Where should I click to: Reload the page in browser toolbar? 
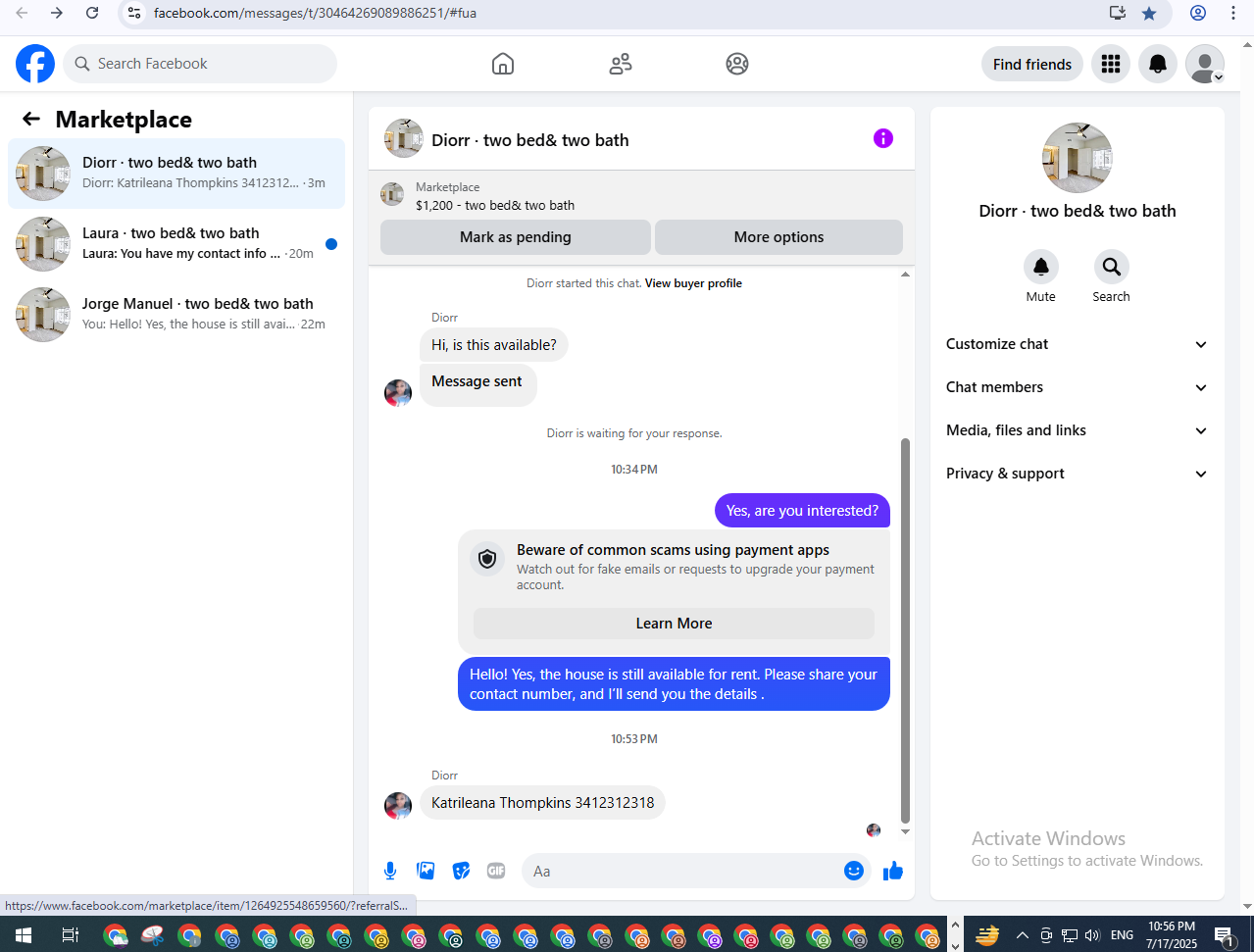click(x=92, y=13)
